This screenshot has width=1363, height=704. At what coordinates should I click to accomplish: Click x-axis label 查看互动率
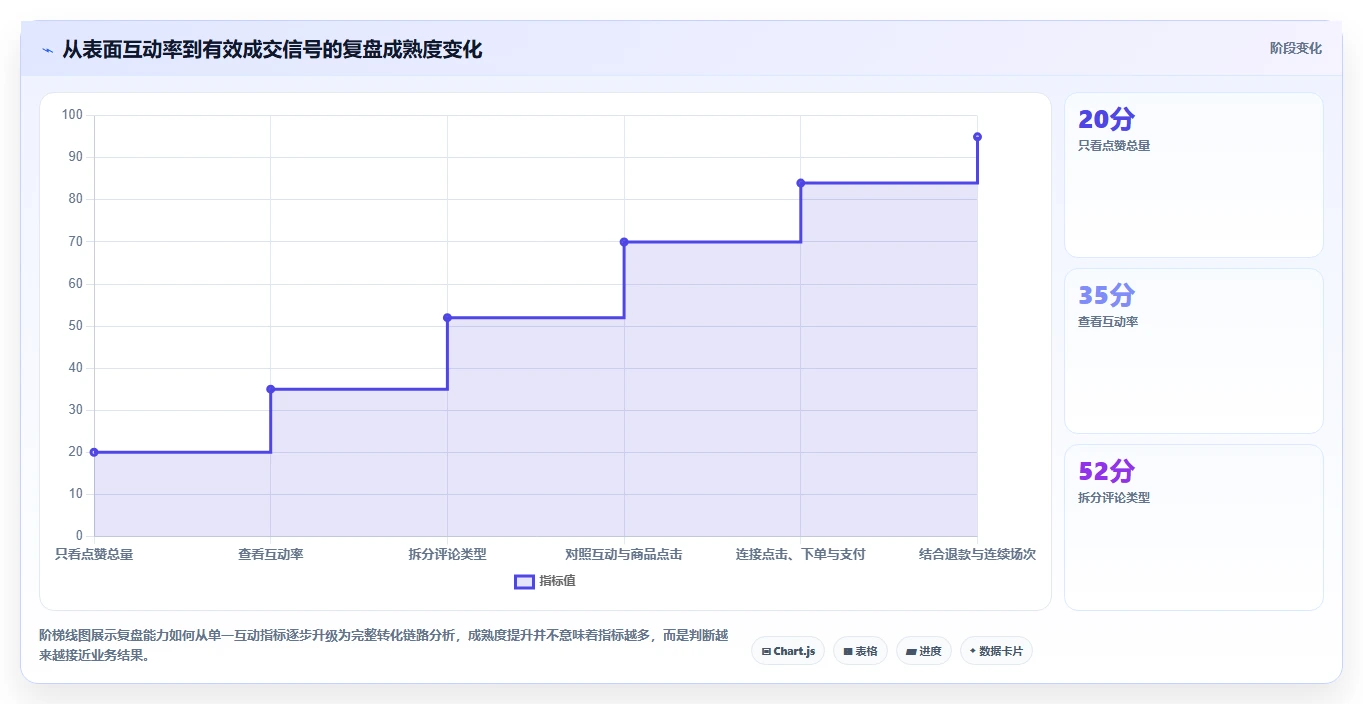click(271, 554)
